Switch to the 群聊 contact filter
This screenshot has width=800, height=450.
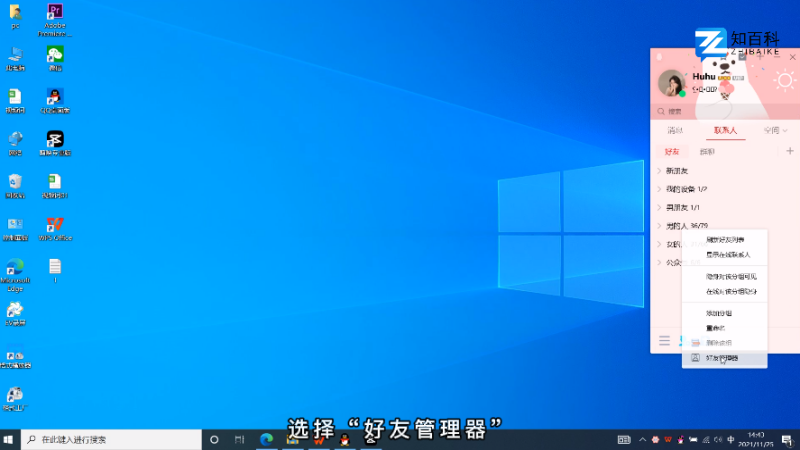[x=707, y=152]
